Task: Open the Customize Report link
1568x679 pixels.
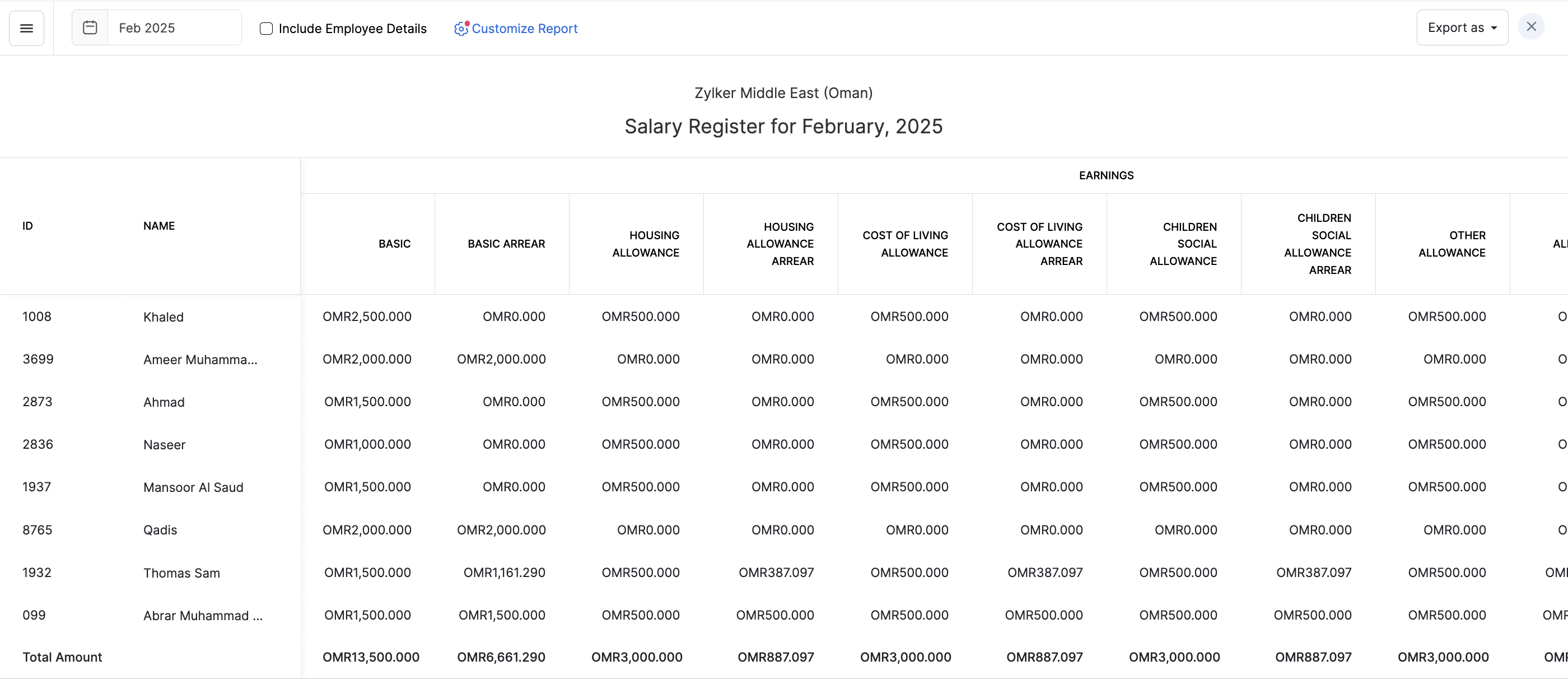Action: pyautogui.click(x=524, y=29)
